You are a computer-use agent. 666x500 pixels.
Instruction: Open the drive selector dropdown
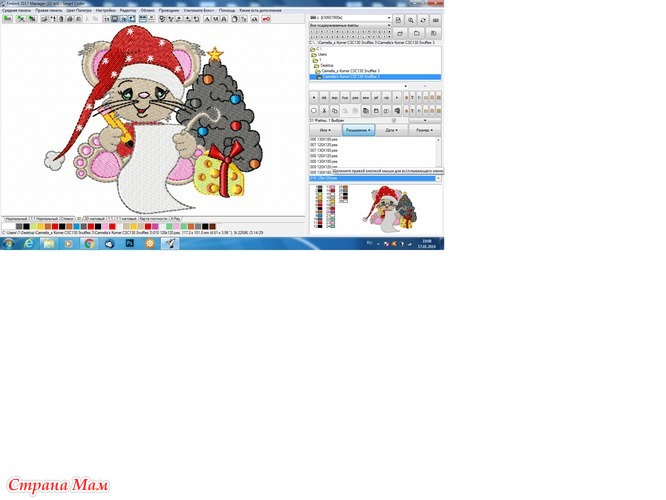(x=389, y=18)
